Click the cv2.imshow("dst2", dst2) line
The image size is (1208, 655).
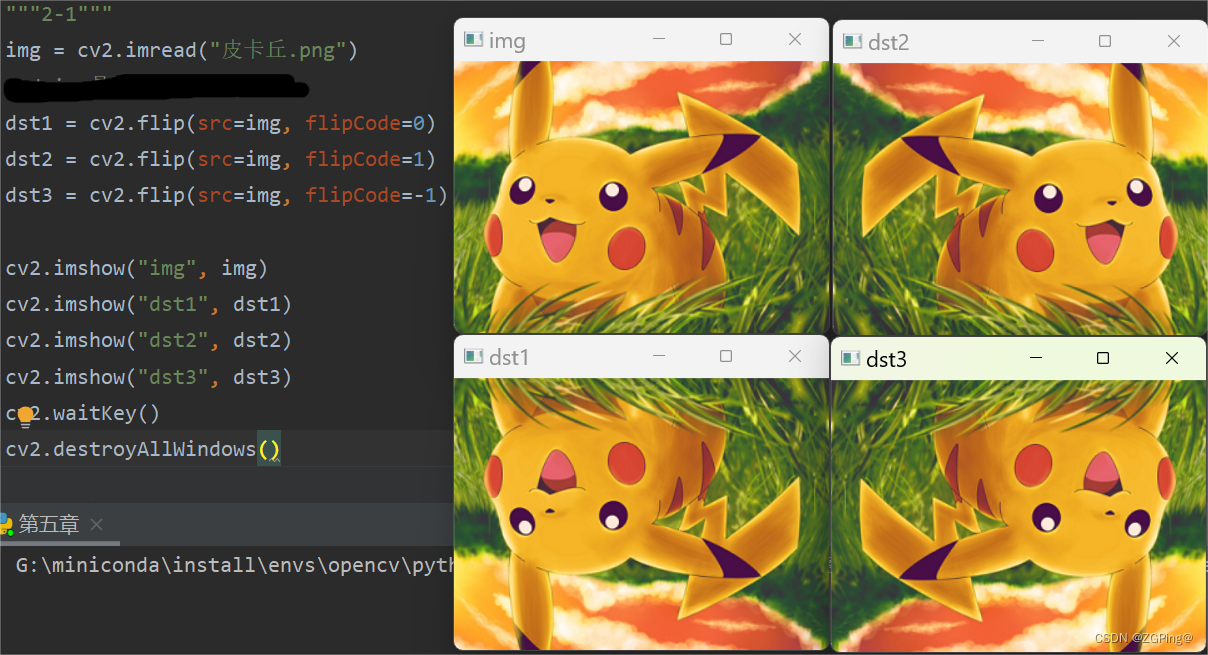149,340
